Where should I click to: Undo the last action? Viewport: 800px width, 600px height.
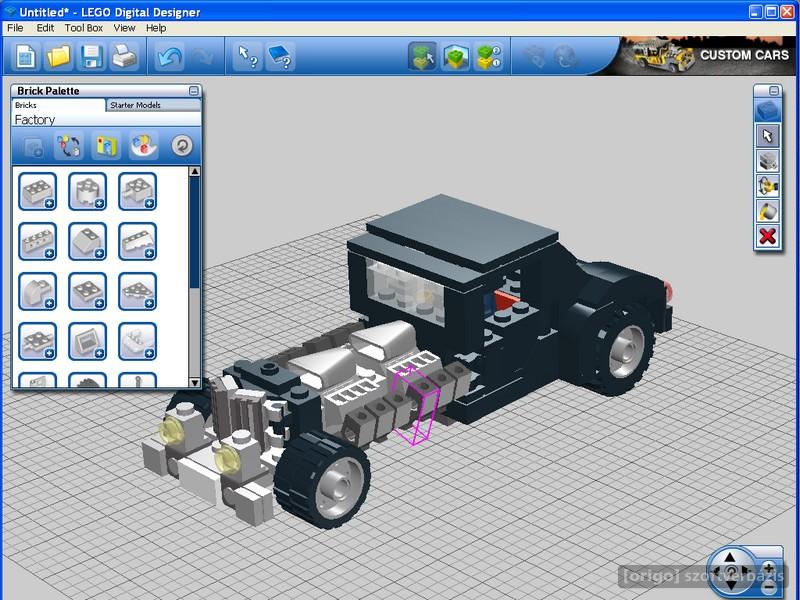coord(170,56)
